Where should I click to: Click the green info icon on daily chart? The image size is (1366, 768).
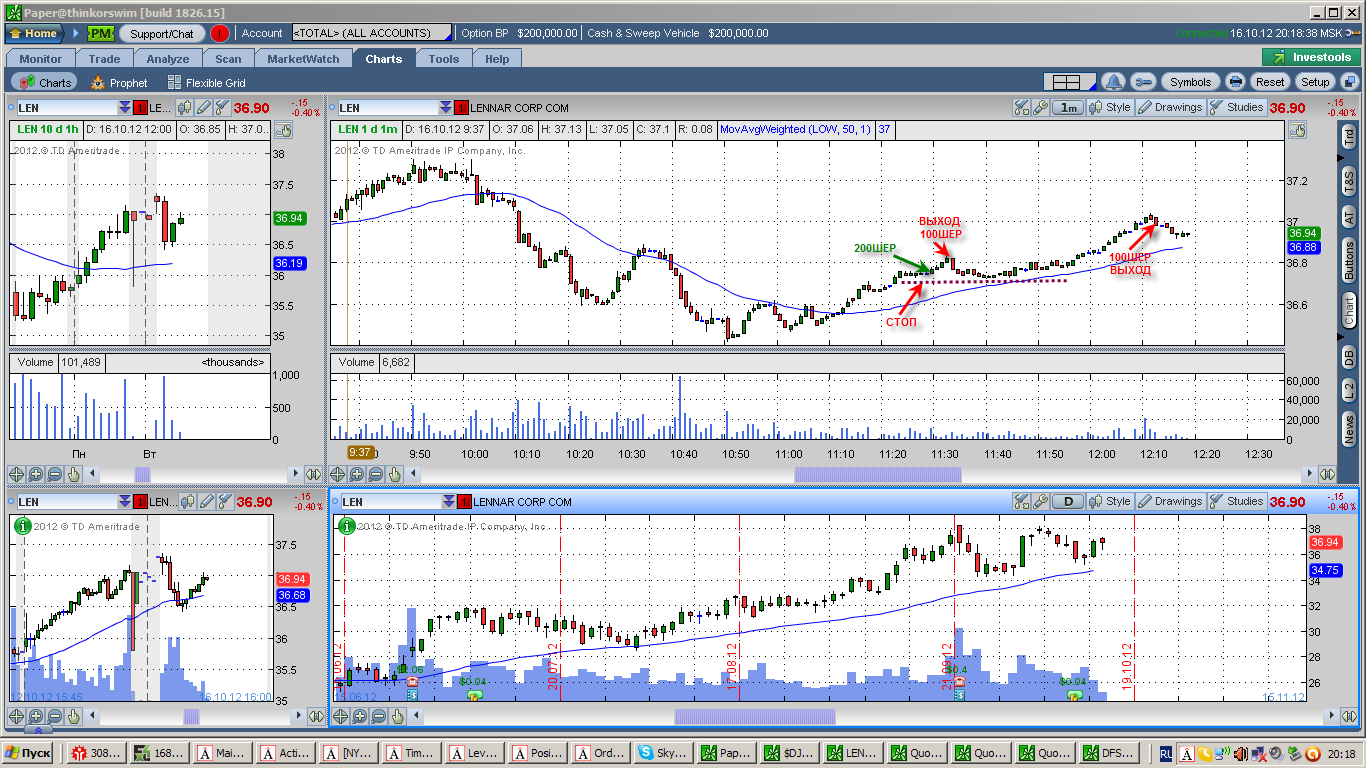[x=347, y=525]
